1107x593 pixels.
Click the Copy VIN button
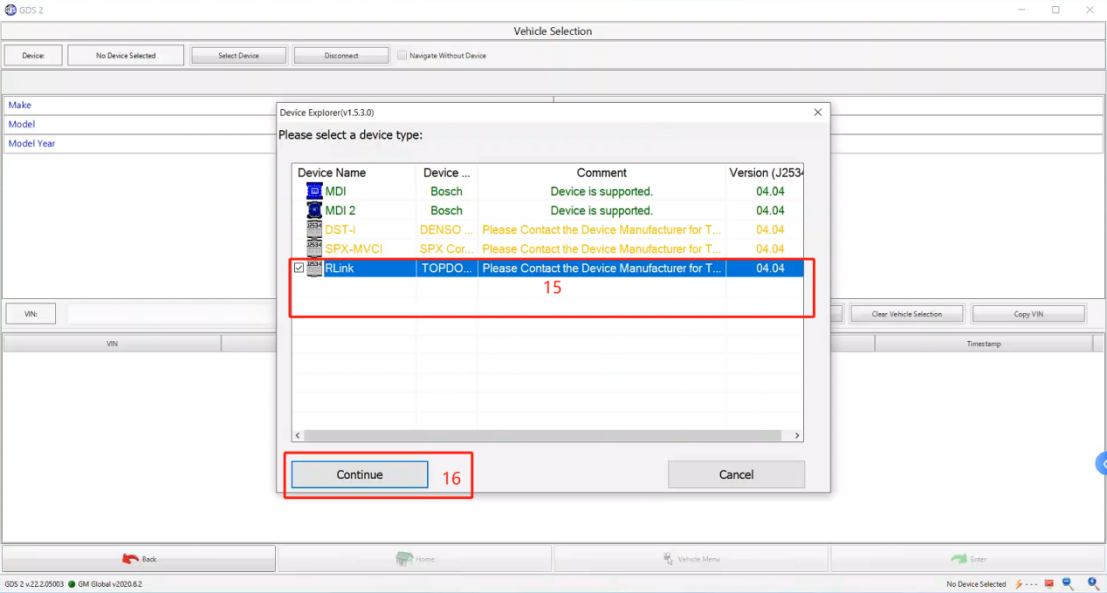(x=1028, y=314)
